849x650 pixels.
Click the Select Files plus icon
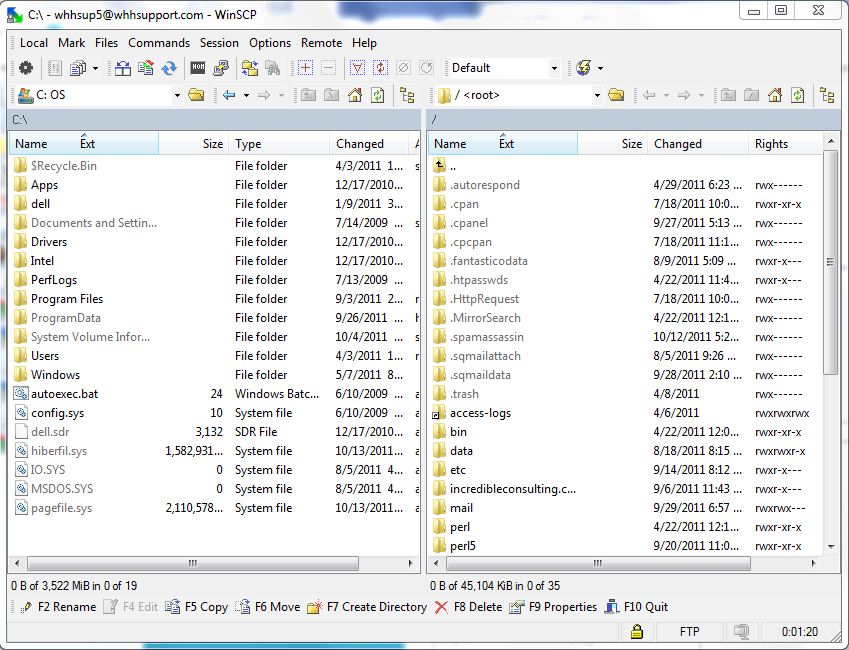click(305, 68)
